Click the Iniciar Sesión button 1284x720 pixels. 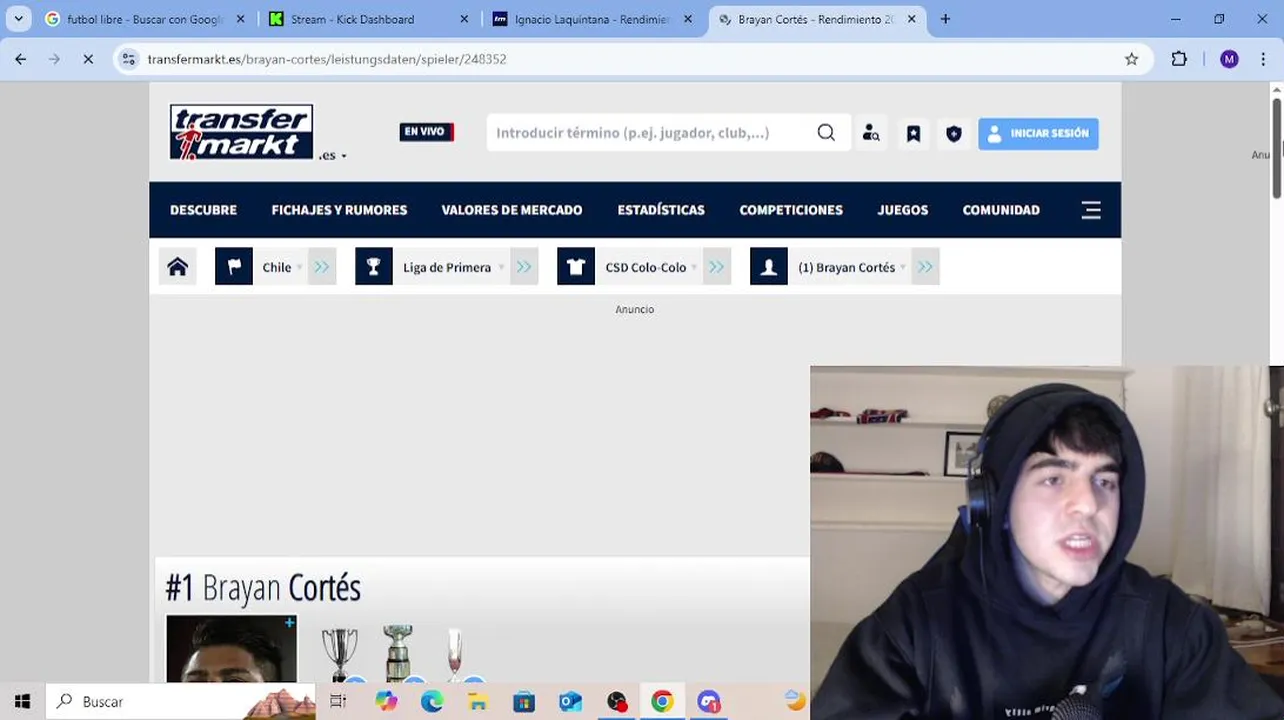point(1038,133)
